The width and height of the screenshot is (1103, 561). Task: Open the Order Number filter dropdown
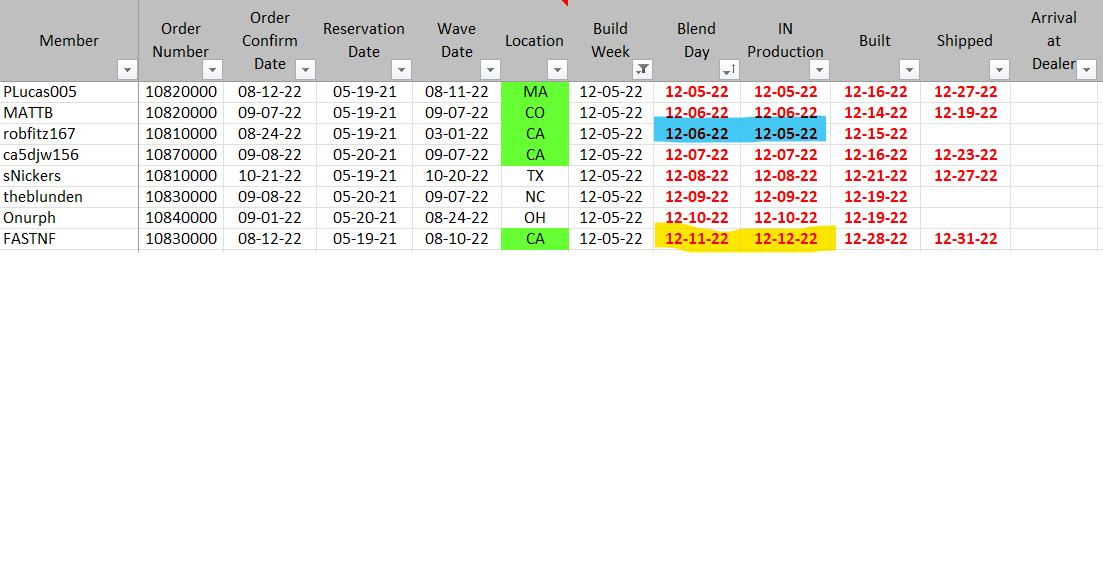[212, 70]
